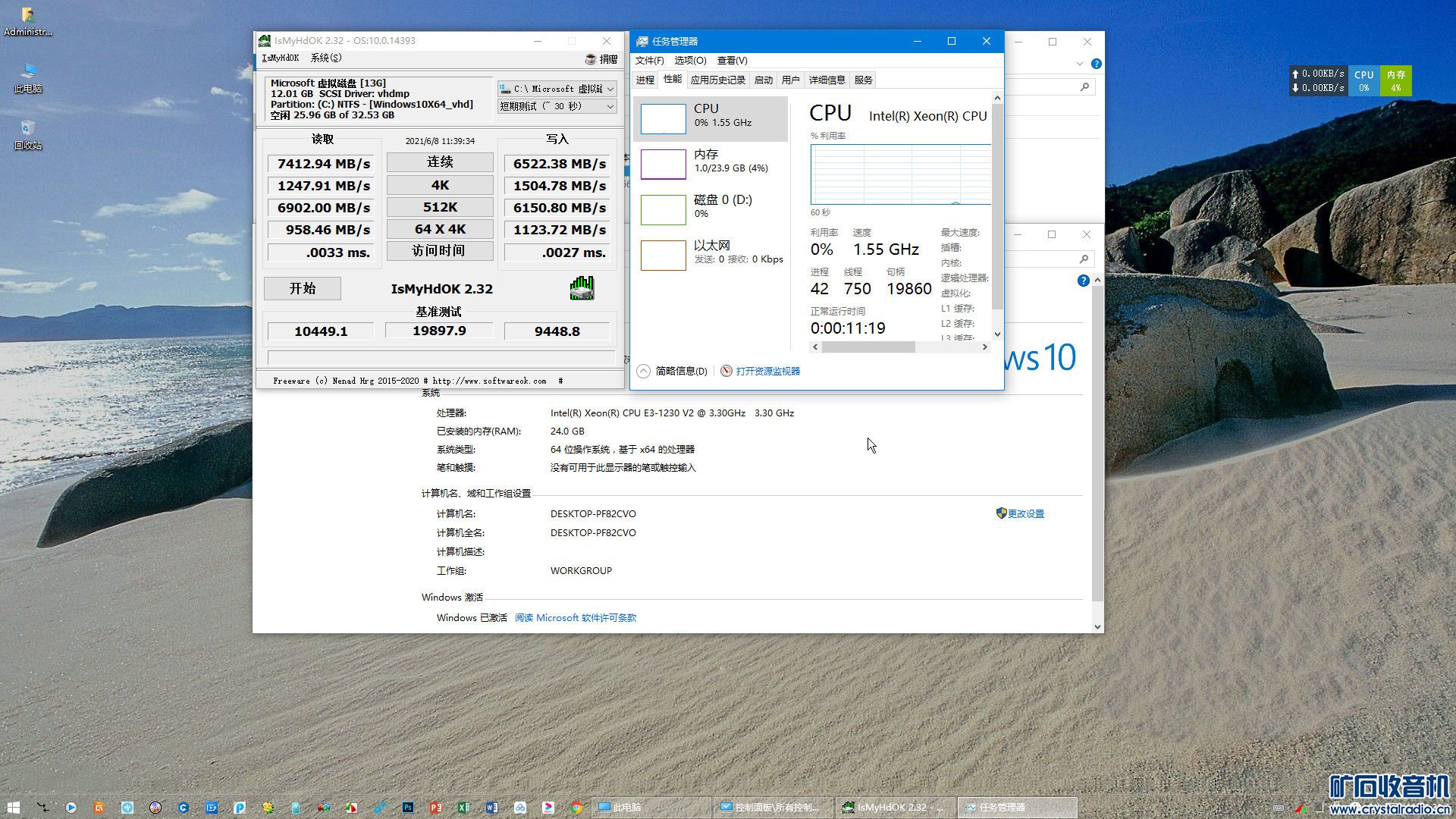Image resolution: width=1456 pixels, height=819 pixels.
Task: Open the Options menu in Task Manager
Action: click(x=689, y=61)
